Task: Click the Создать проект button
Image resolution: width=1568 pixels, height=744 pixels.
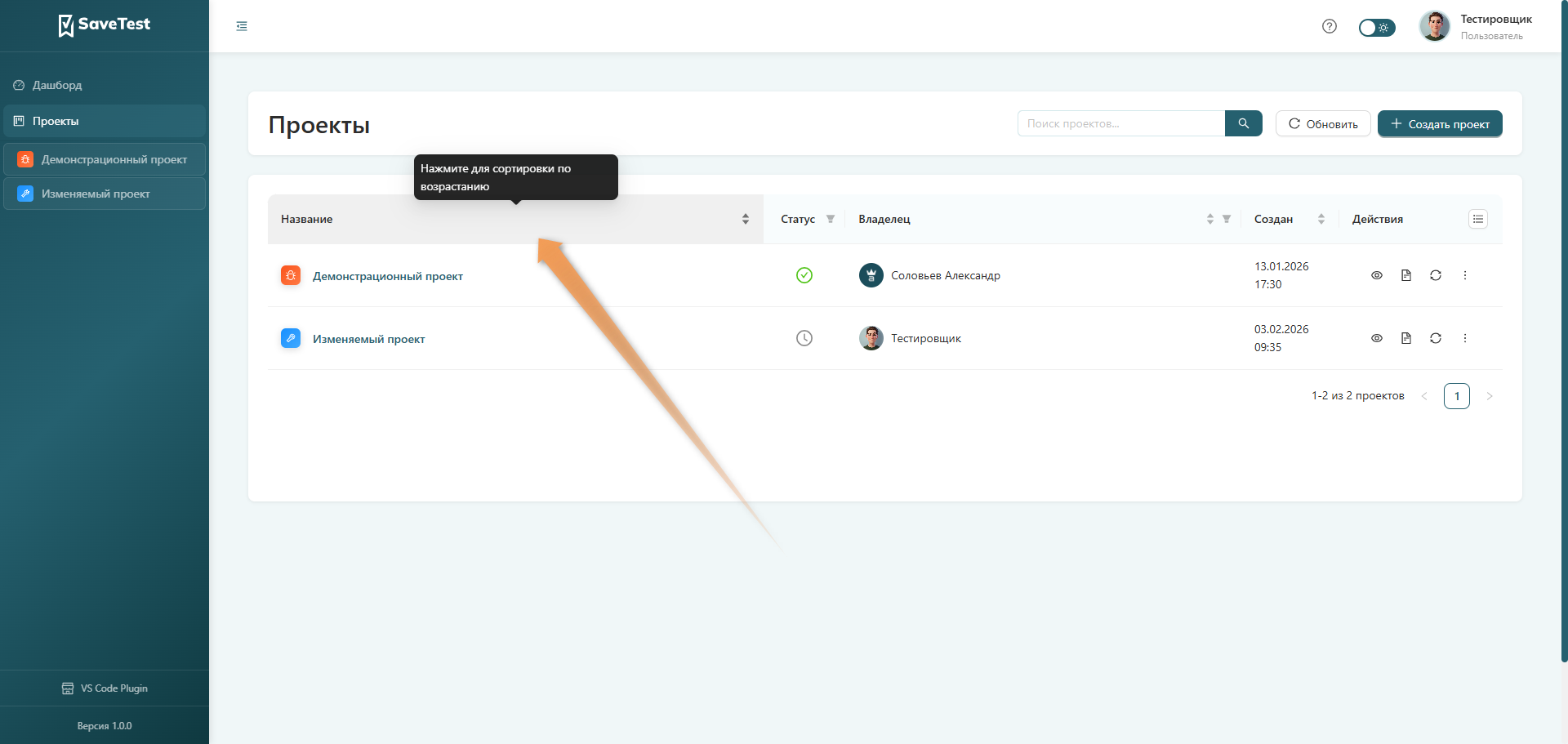Action: (1439, 124)
